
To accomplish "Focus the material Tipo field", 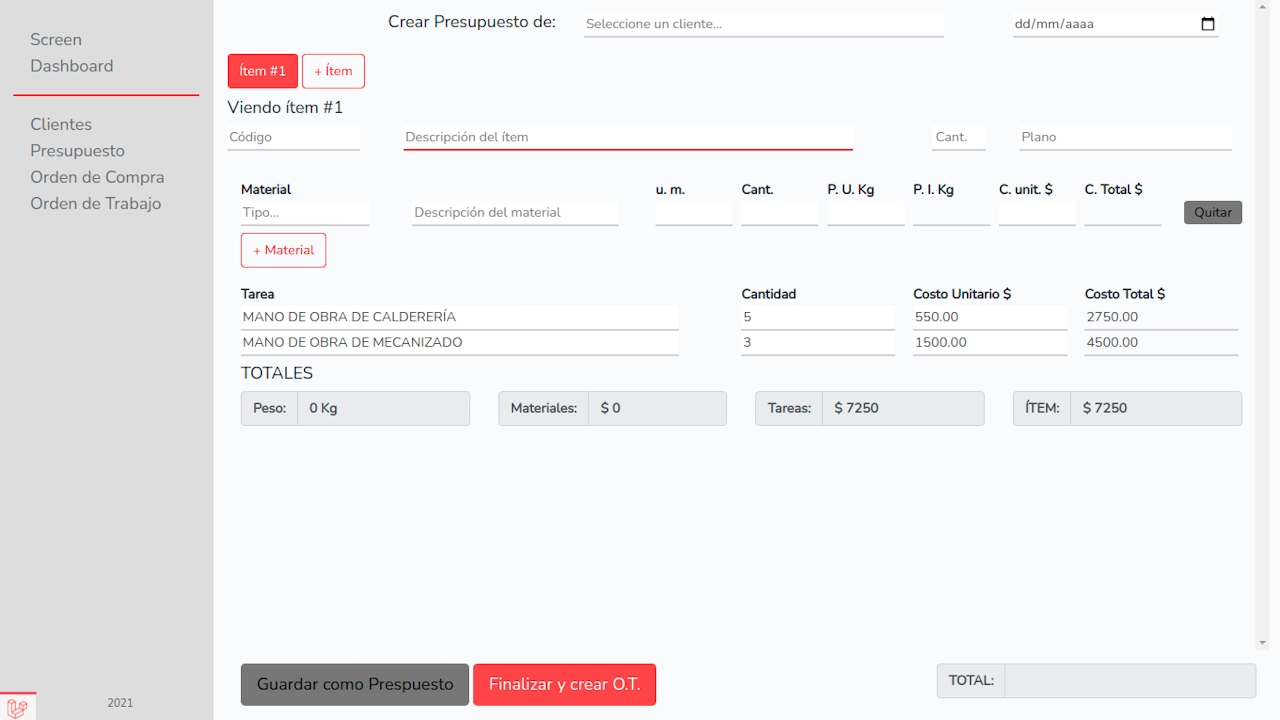I will click(x=305, y=213).
